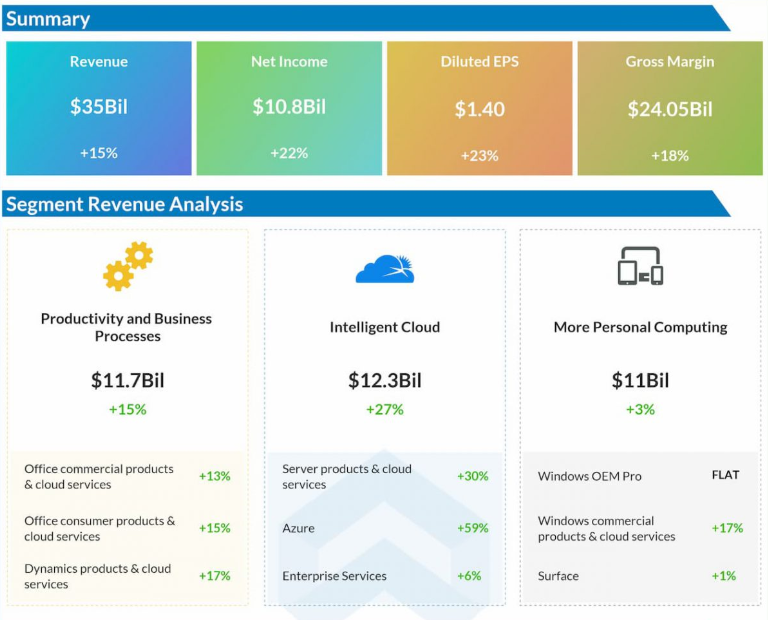
Task: Click the "Intelligent Cloud" title
Action: [x=384, y=327]
